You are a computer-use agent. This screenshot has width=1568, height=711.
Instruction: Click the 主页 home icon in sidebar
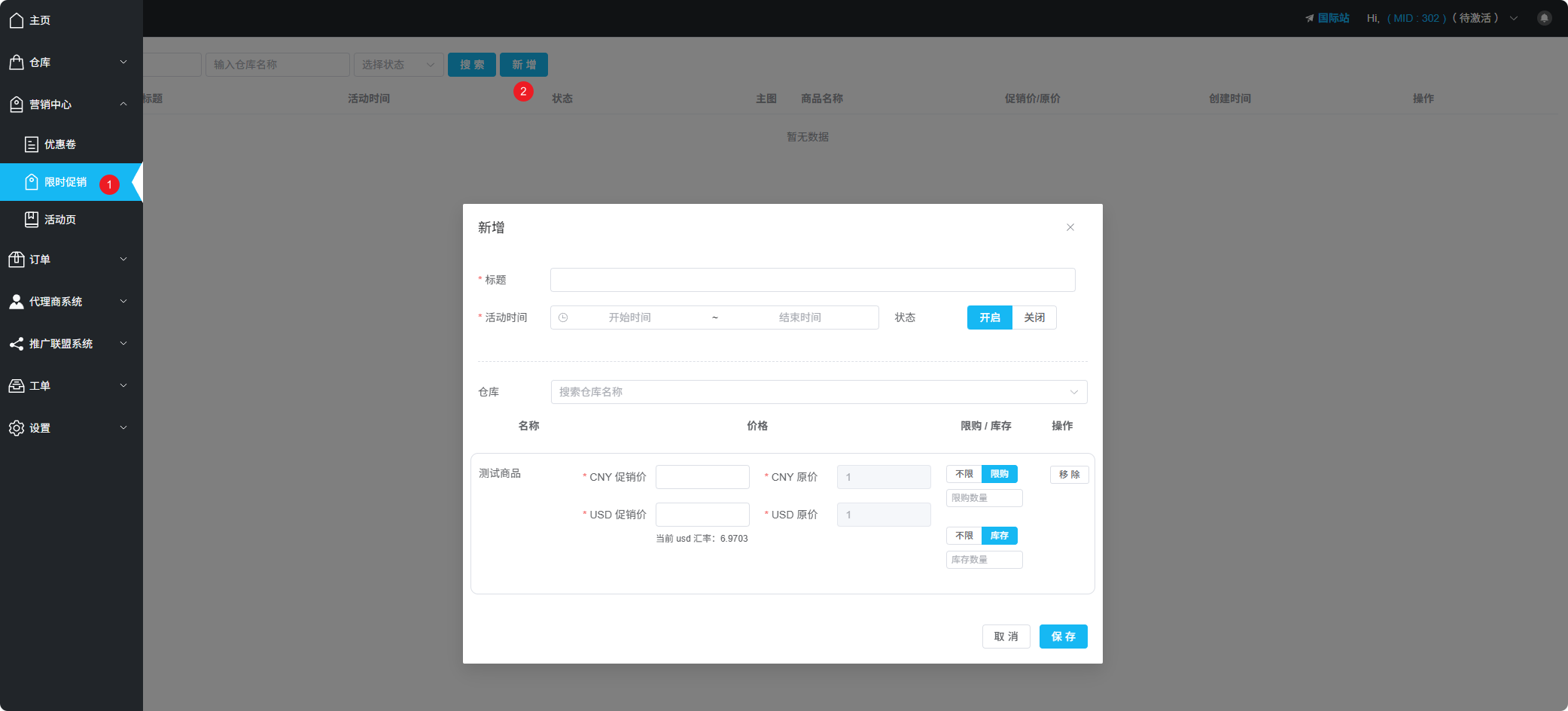coord(17,20)
